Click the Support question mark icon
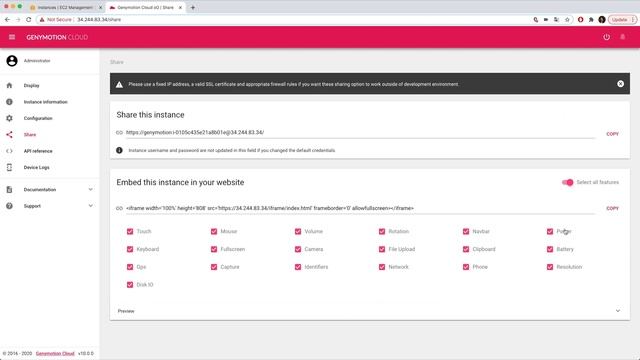Screen dimensions: 640x360 (x=9, y=206)
